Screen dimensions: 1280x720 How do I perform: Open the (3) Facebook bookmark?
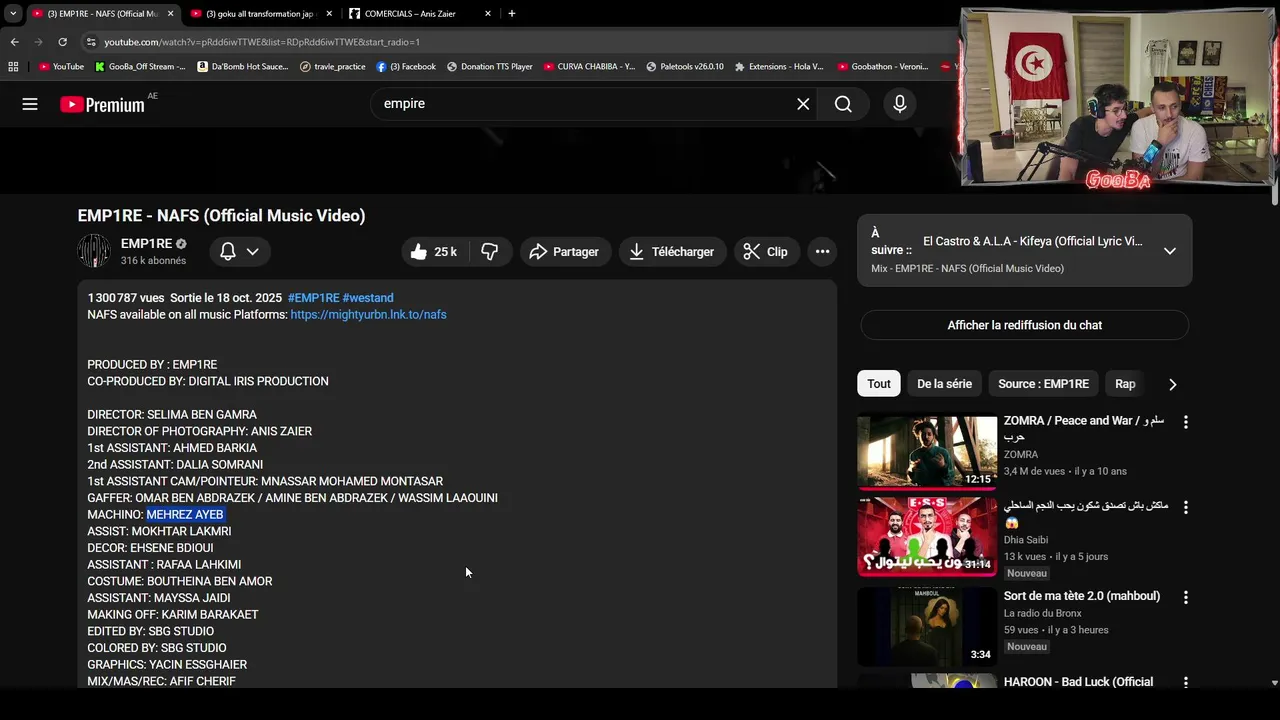[x=407, y=67]
